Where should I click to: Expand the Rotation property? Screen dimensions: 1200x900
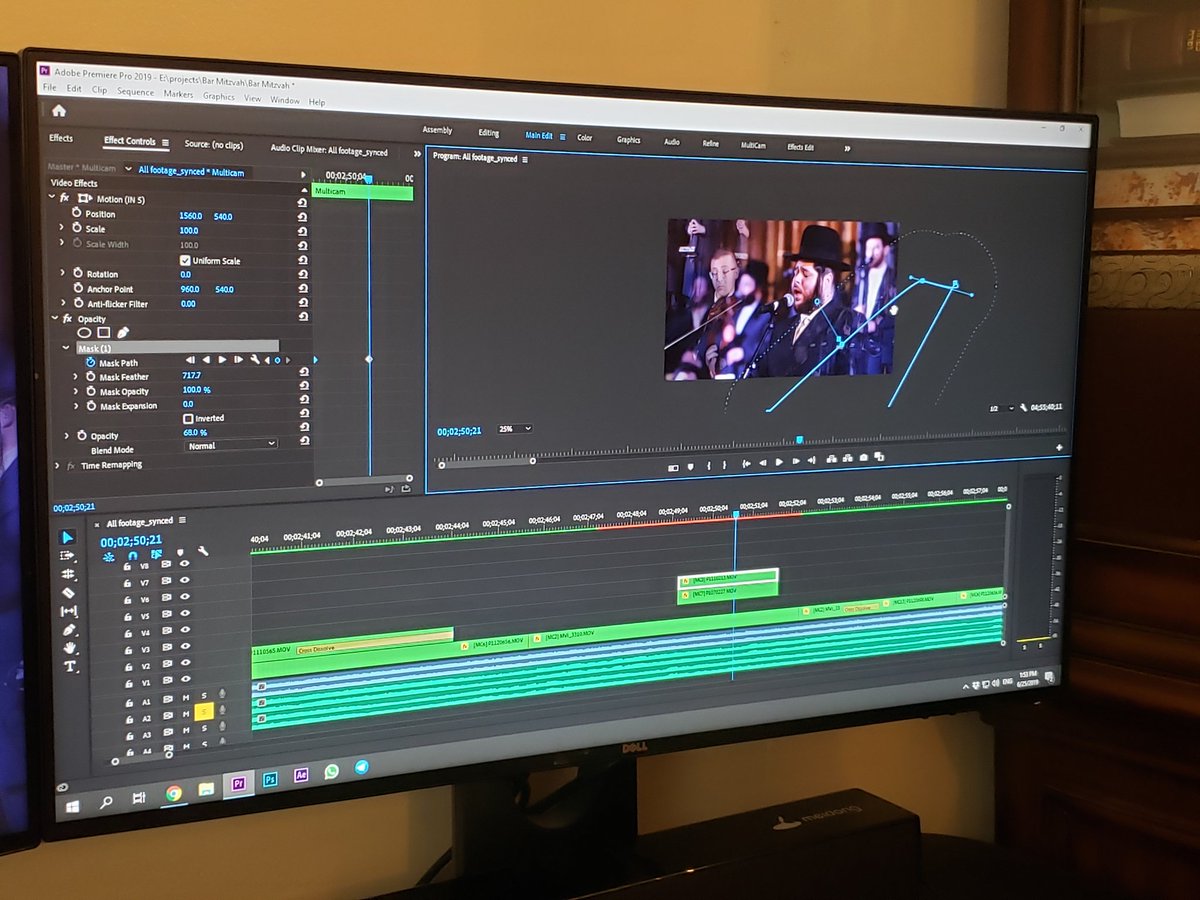[x=63, y=273]
